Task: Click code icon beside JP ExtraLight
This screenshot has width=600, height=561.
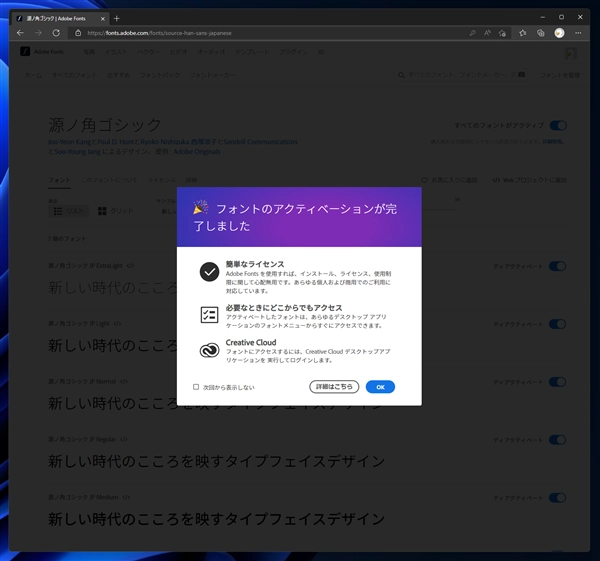Action: tap(130, 266)
